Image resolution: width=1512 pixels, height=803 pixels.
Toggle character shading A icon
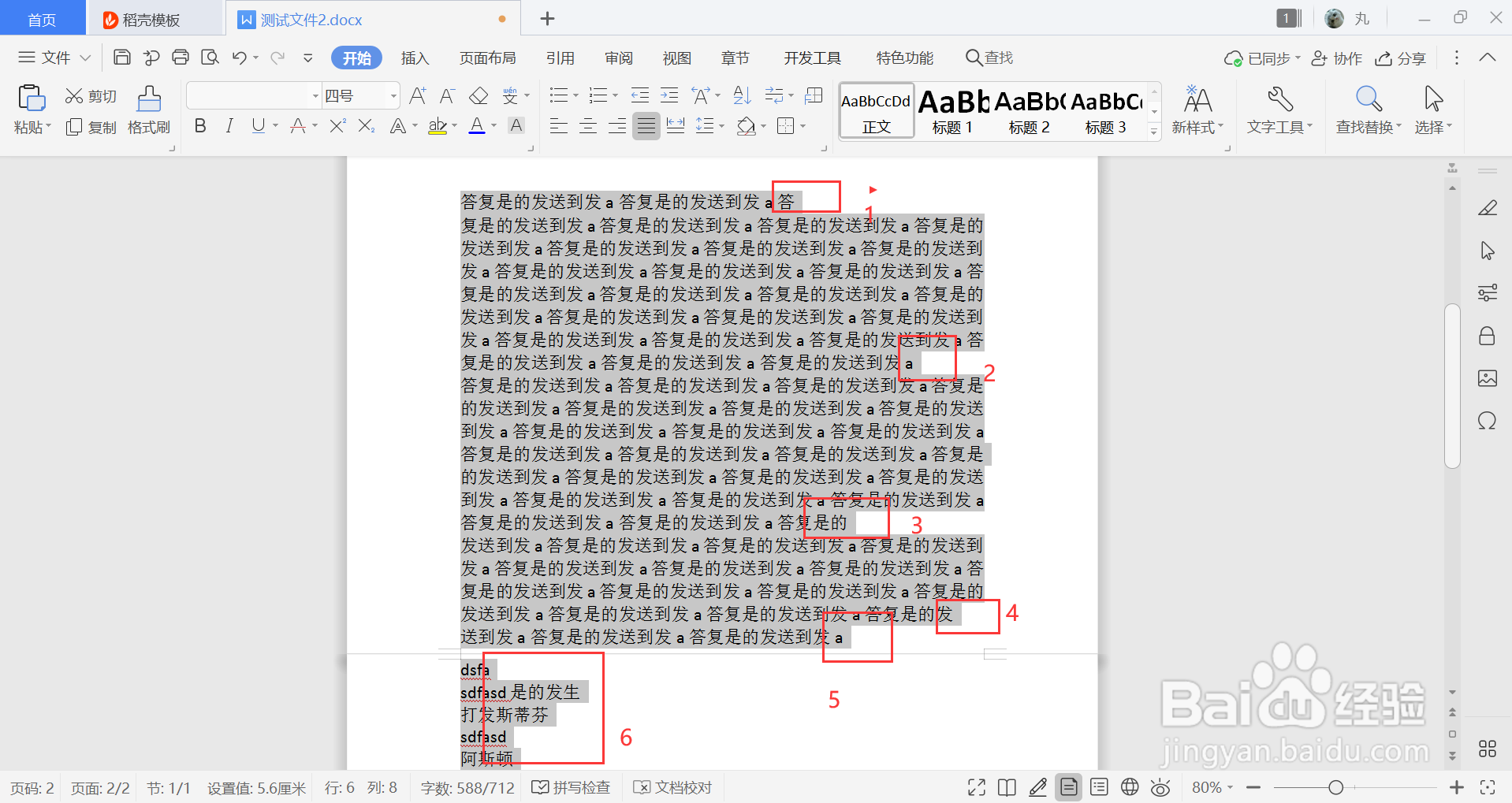tap(516, 125)
